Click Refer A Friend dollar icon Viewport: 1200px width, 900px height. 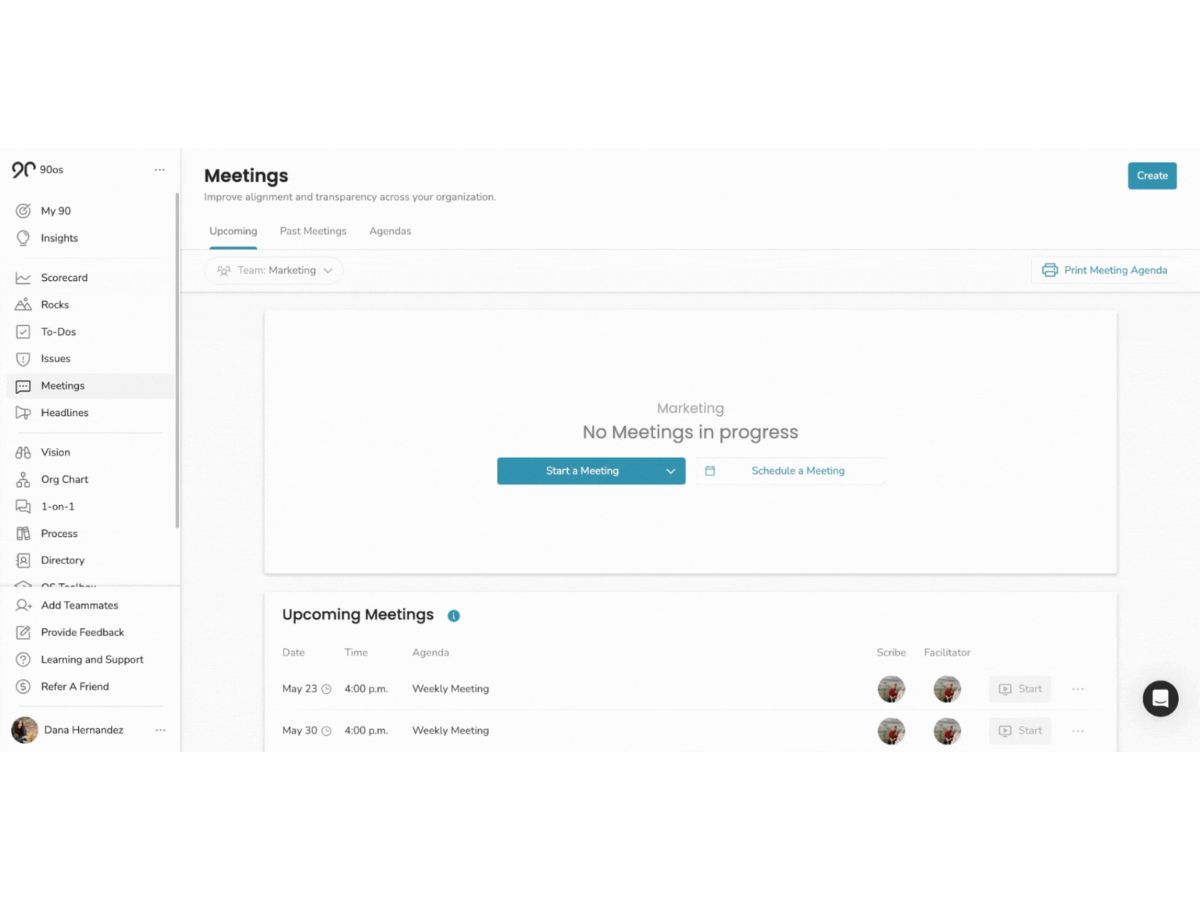tap(23, 687)
